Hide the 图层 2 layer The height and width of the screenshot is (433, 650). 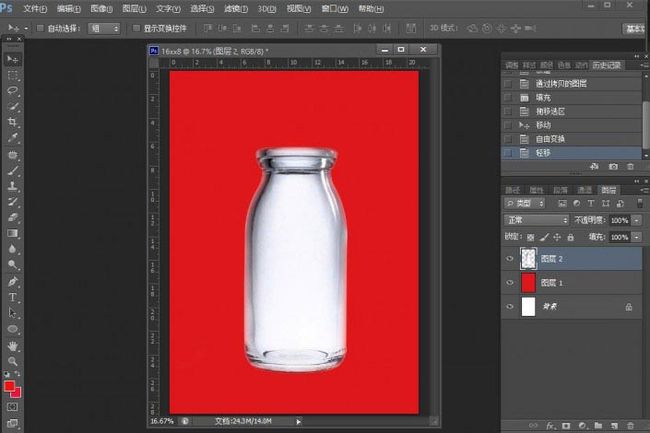tap(510, 259)
